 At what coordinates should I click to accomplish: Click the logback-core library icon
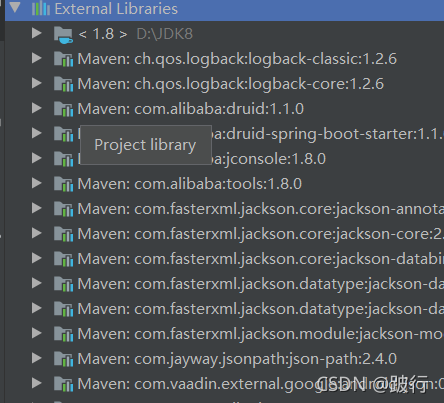[63, 84]
